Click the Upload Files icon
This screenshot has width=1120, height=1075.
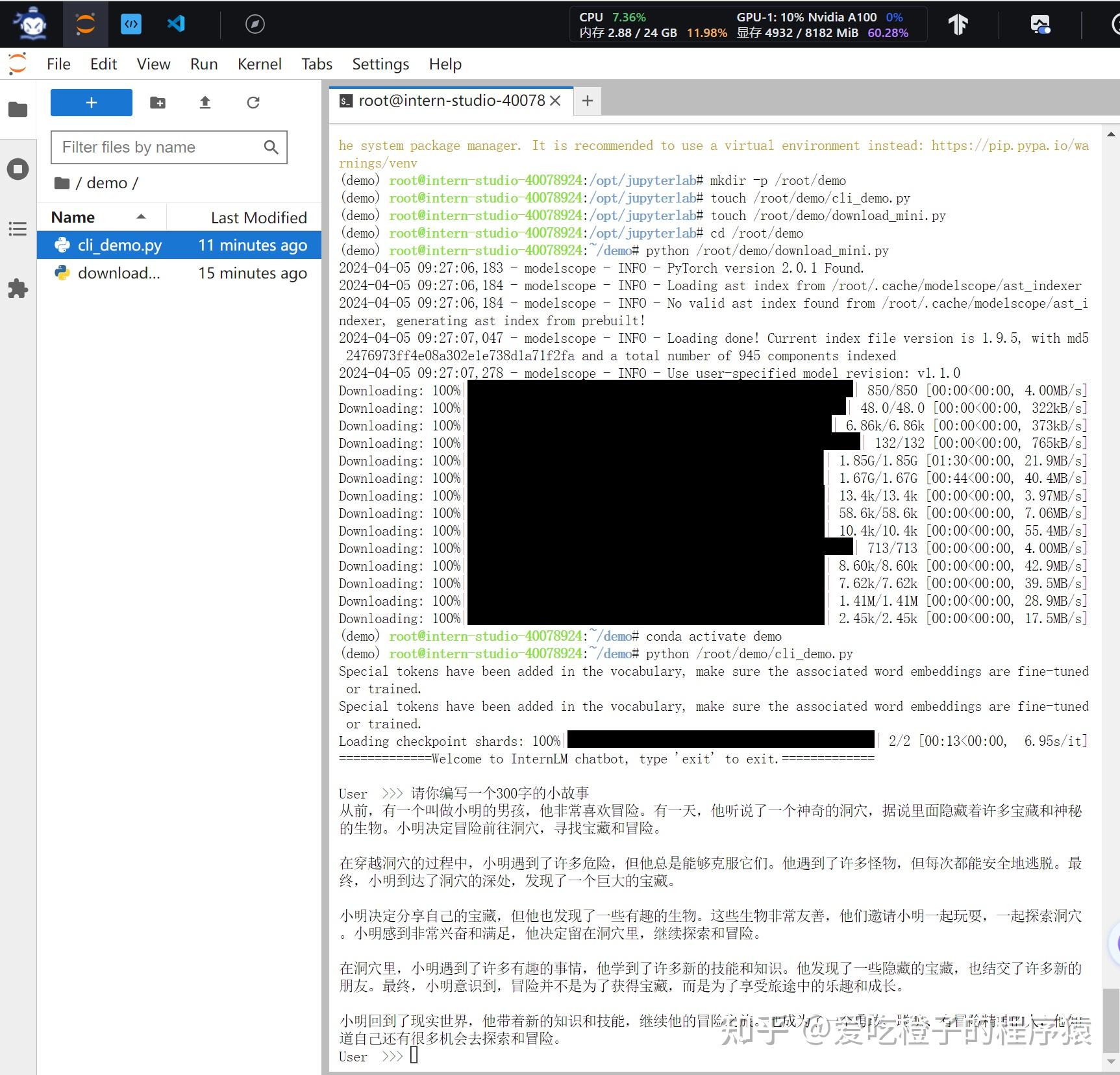[205, 103]
